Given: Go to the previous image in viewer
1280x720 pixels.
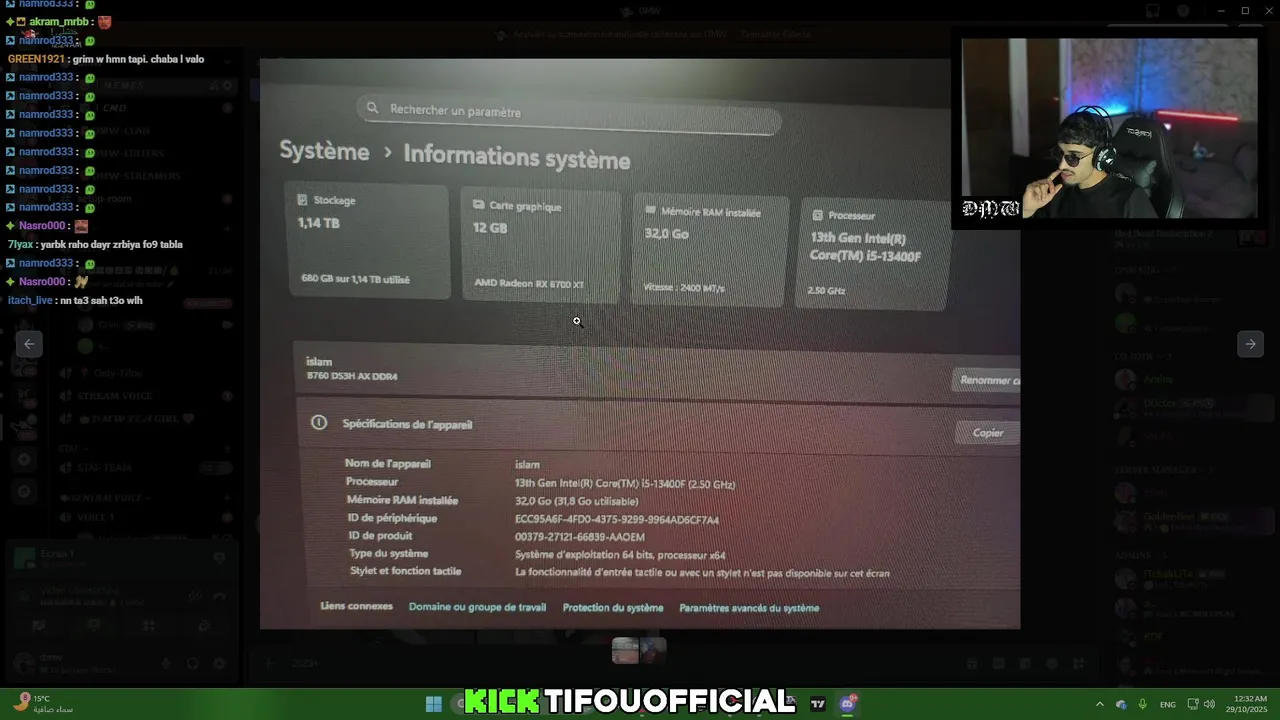Looking at the screenshot, I should pos(29,344).
